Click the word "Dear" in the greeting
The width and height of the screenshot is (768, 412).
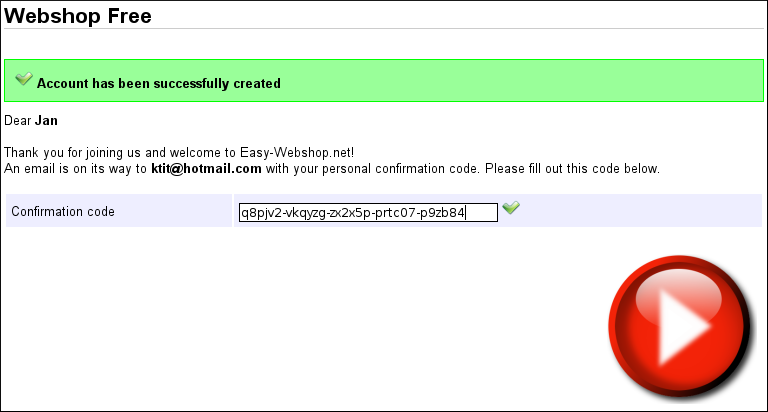point(18,121)
